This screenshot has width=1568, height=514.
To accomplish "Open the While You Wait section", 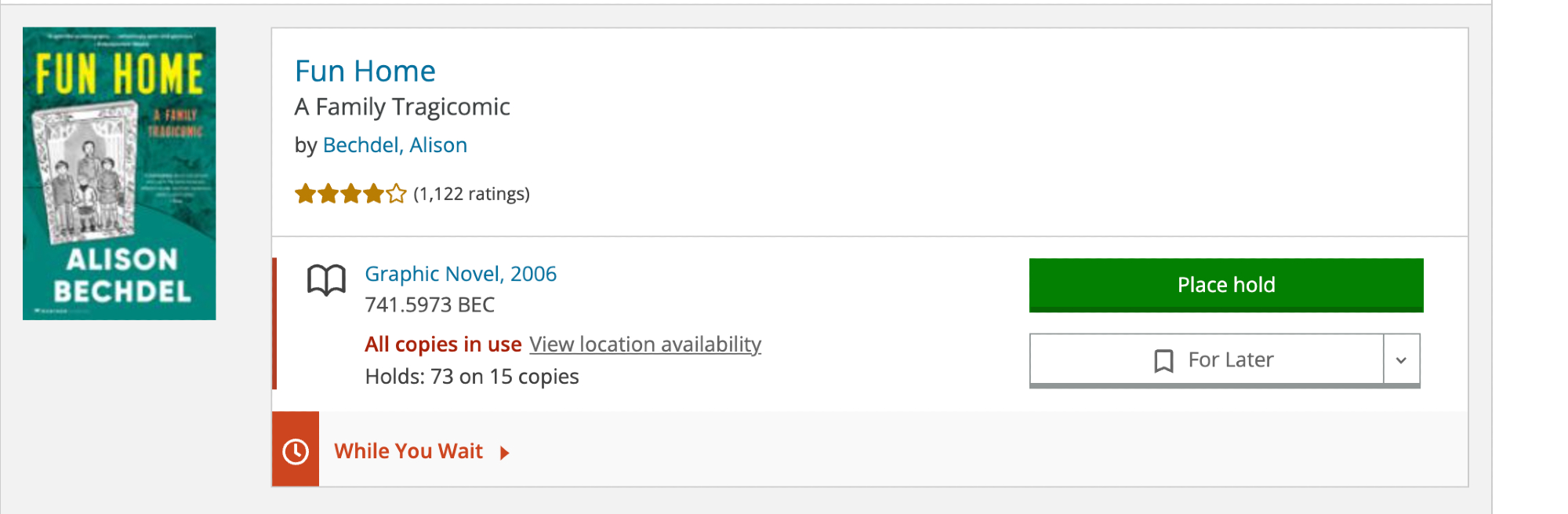I will click(408, 451).
